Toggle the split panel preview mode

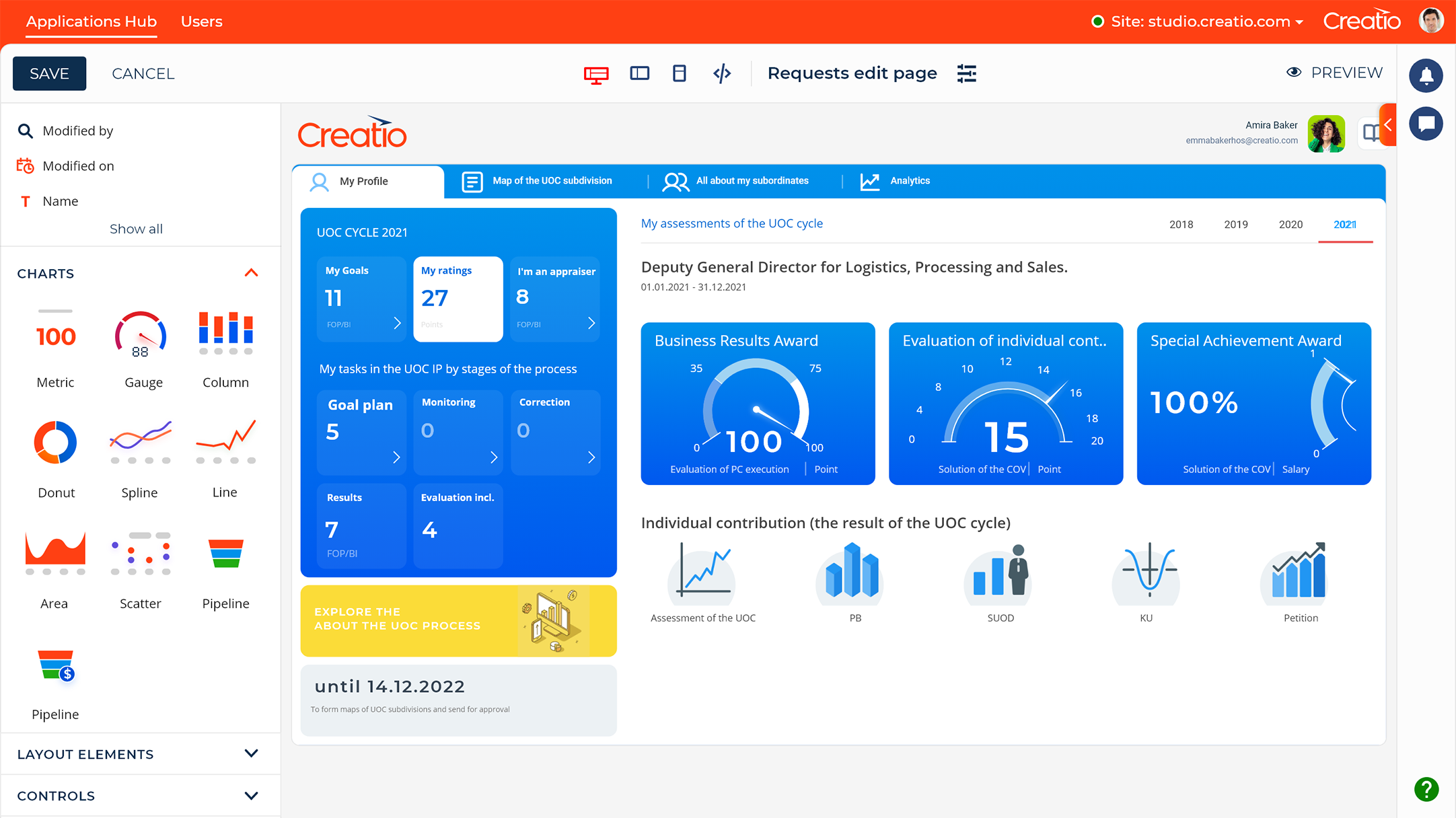(639, 73)
